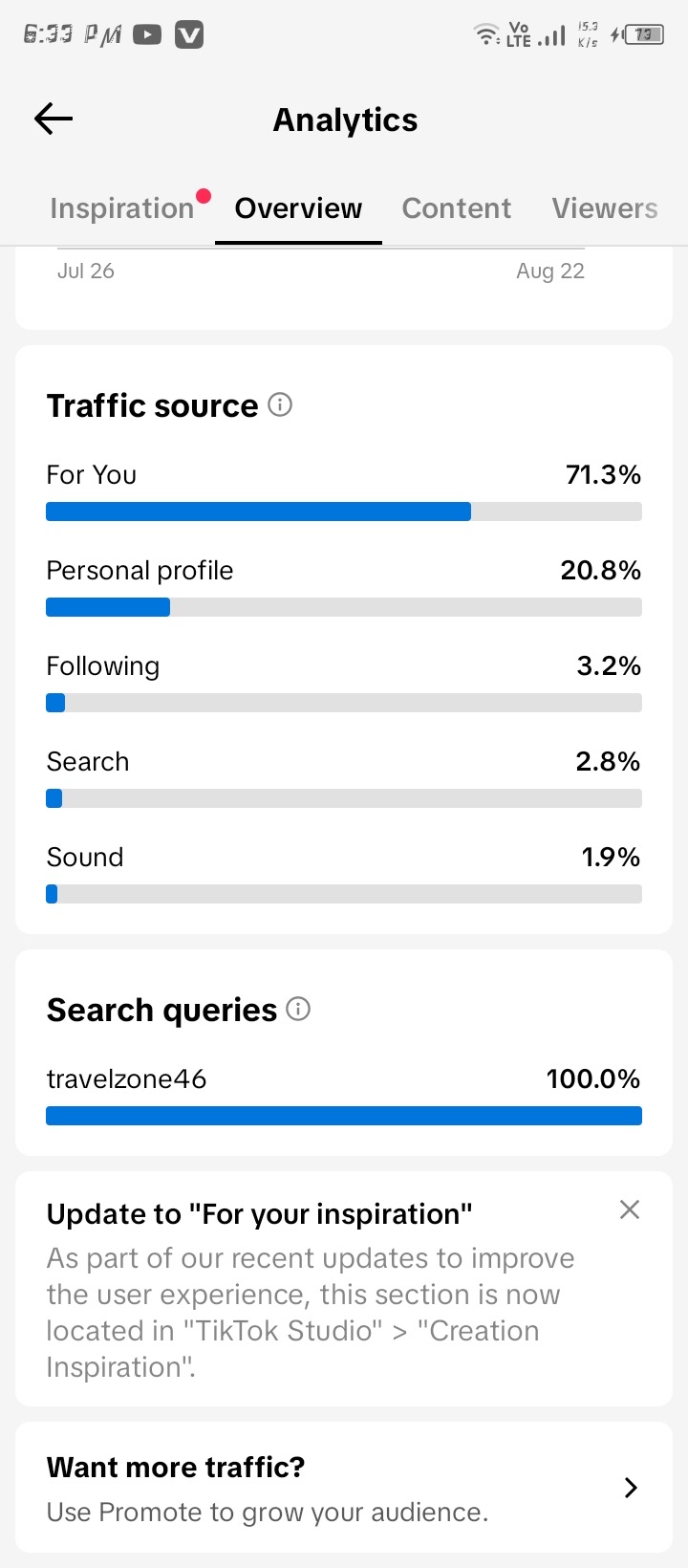Tap the Following traffic source row
Screen dimensions: 688x1568
344,682
